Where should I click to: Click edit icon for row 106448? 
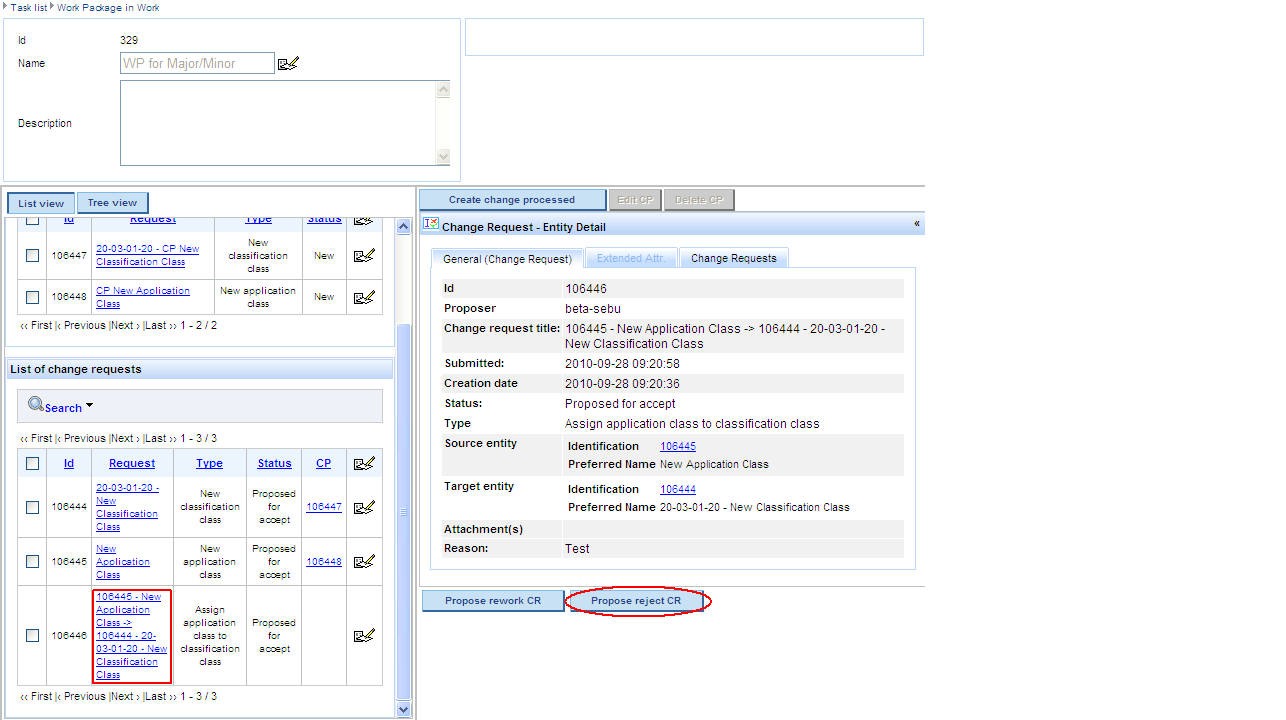pyautogui.click(x=364, y=297)
